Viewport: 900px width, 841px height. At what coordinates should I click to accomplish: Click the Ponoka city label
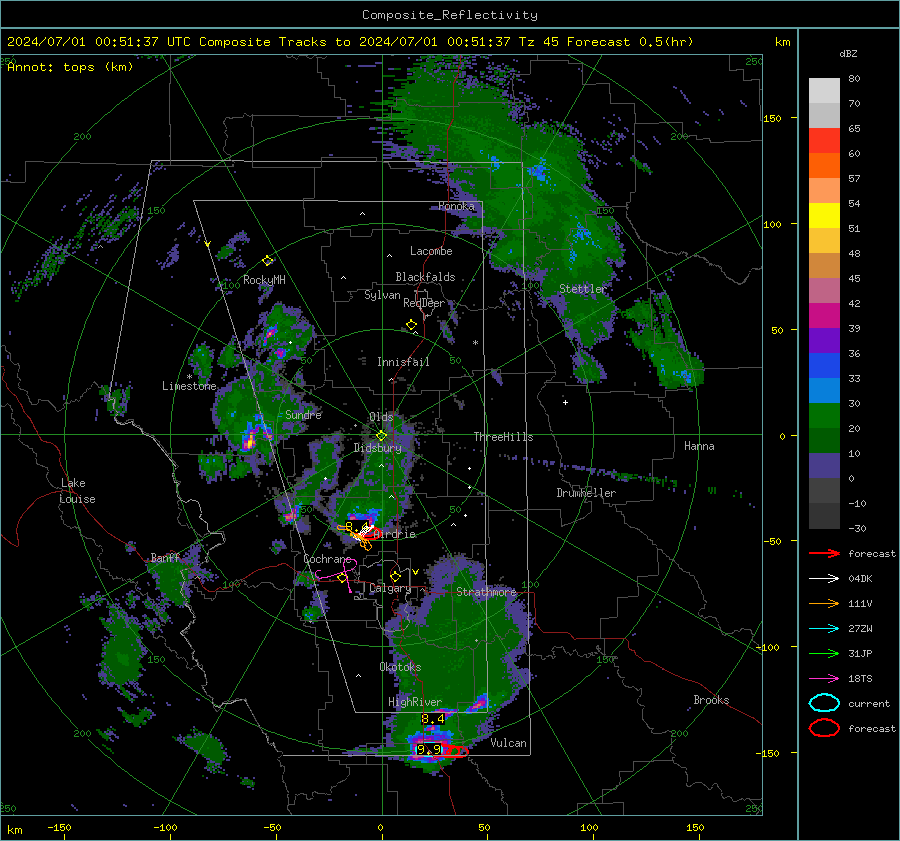(456, 207)
